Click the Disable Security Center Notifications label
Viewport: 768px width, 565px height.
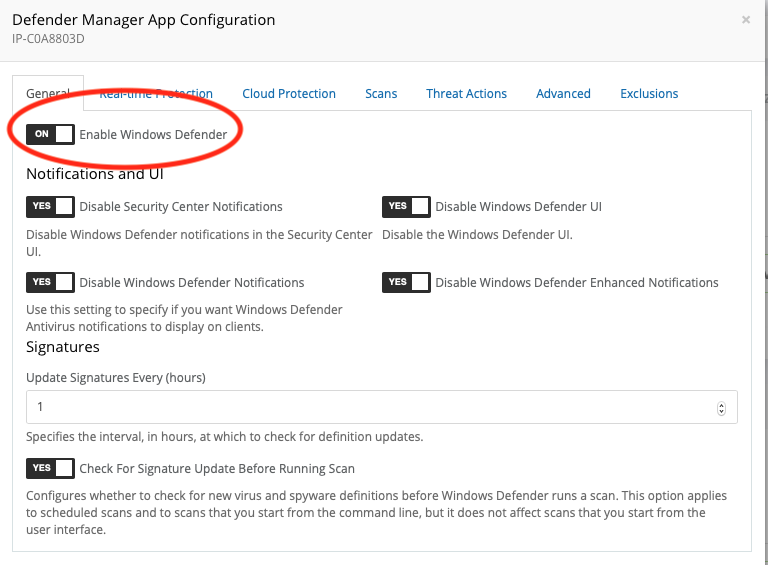[x=181, y=207]
